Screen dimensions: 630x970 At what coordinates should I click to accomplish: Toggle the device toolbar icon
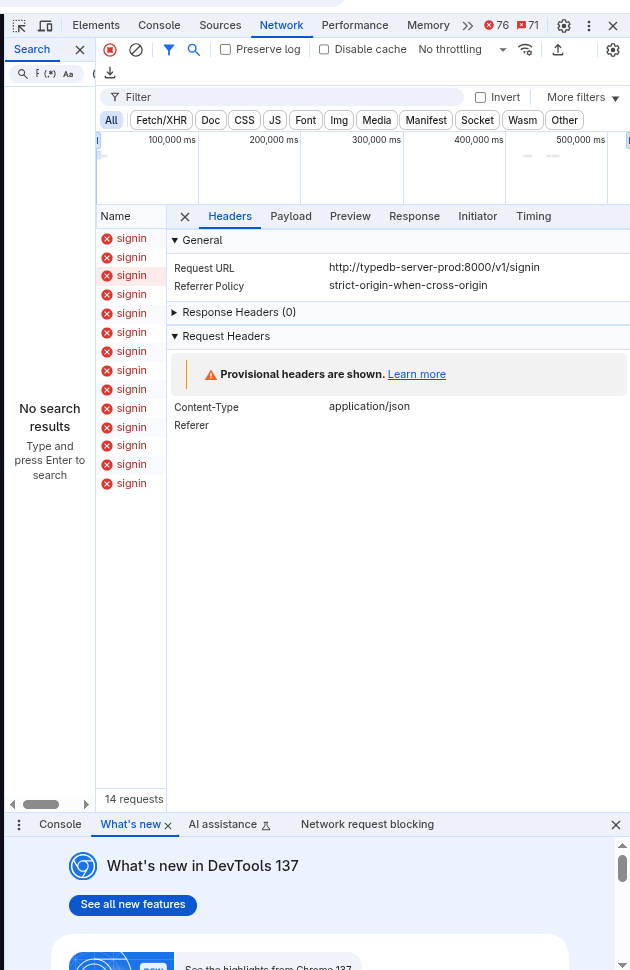pos(45,26)
